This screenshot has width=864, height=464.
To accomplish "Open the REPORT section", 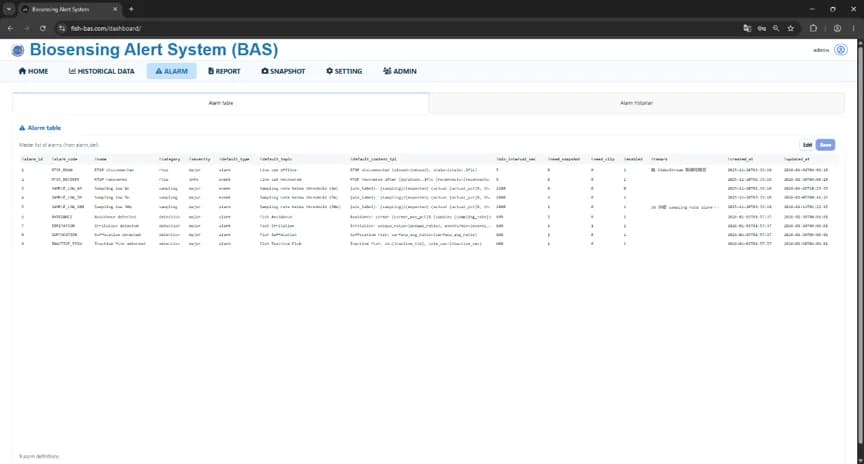I will pos(224,71).
